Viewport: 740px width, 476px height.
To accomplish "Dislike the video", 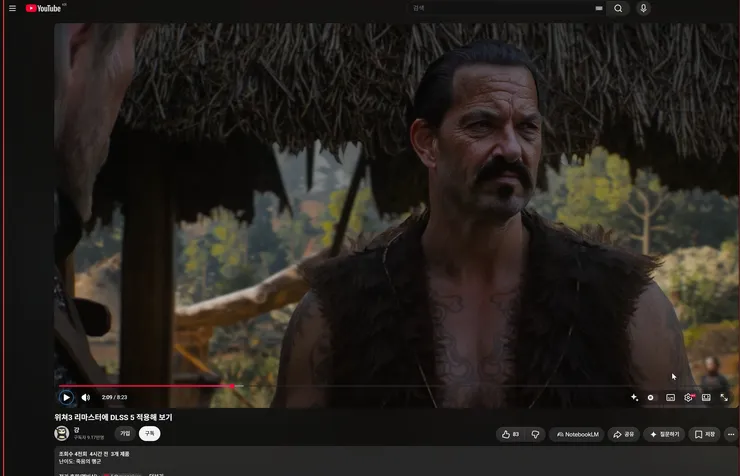I will point(535,434).
